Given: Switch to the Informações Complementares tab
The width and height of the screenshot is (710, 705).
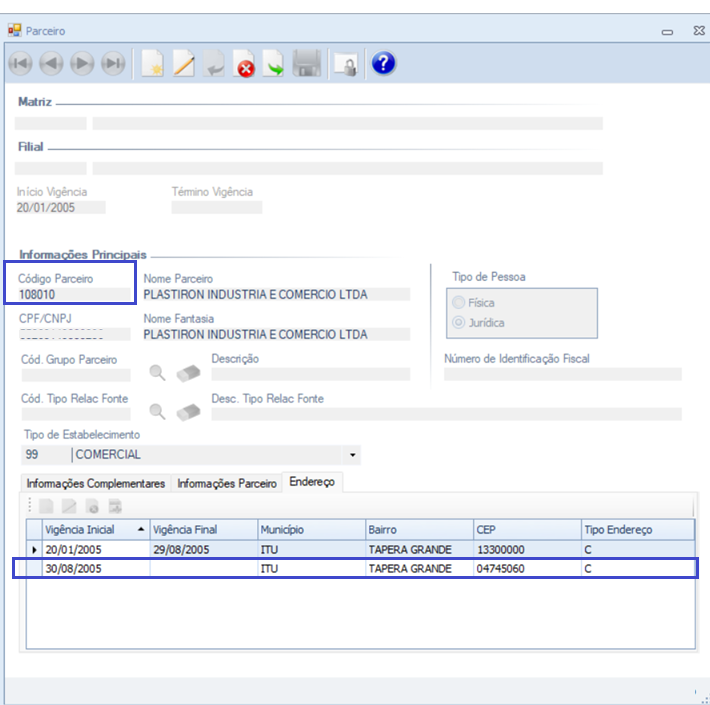Looking at the screenshot, I should [x=95, y=483].
